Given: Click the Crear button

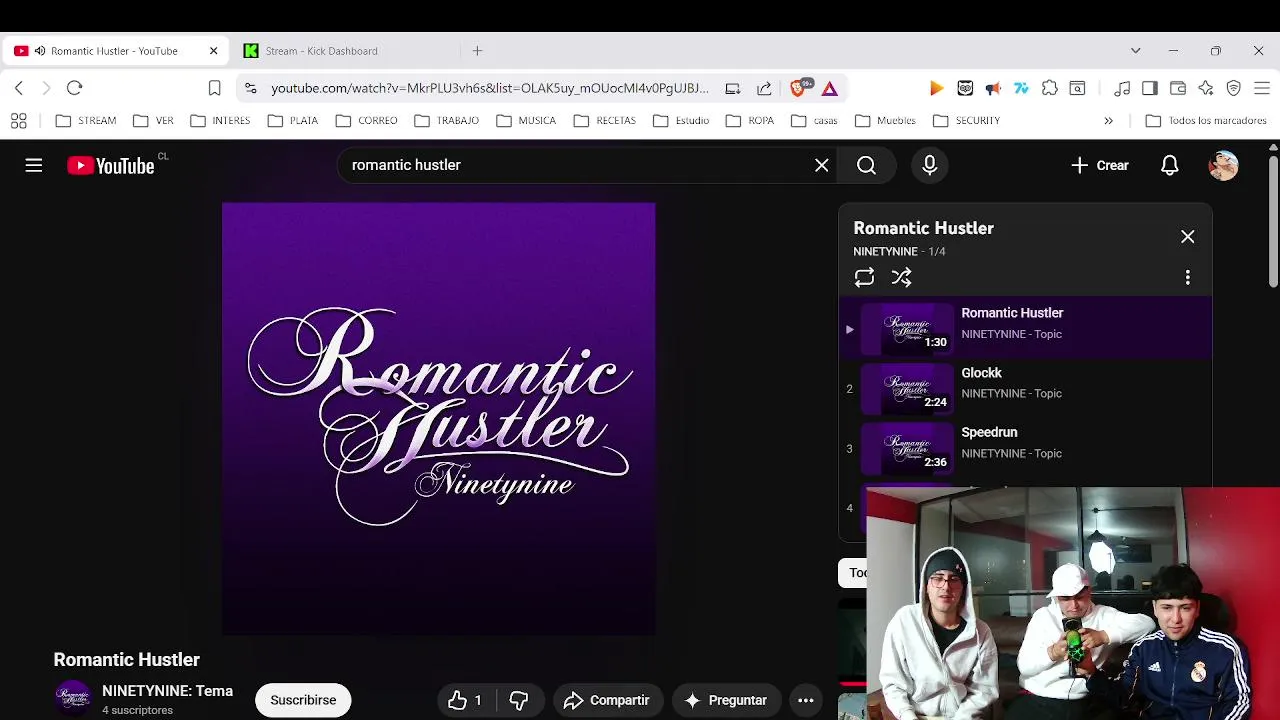Looking at the screenshot, I should click(1100, 165).
